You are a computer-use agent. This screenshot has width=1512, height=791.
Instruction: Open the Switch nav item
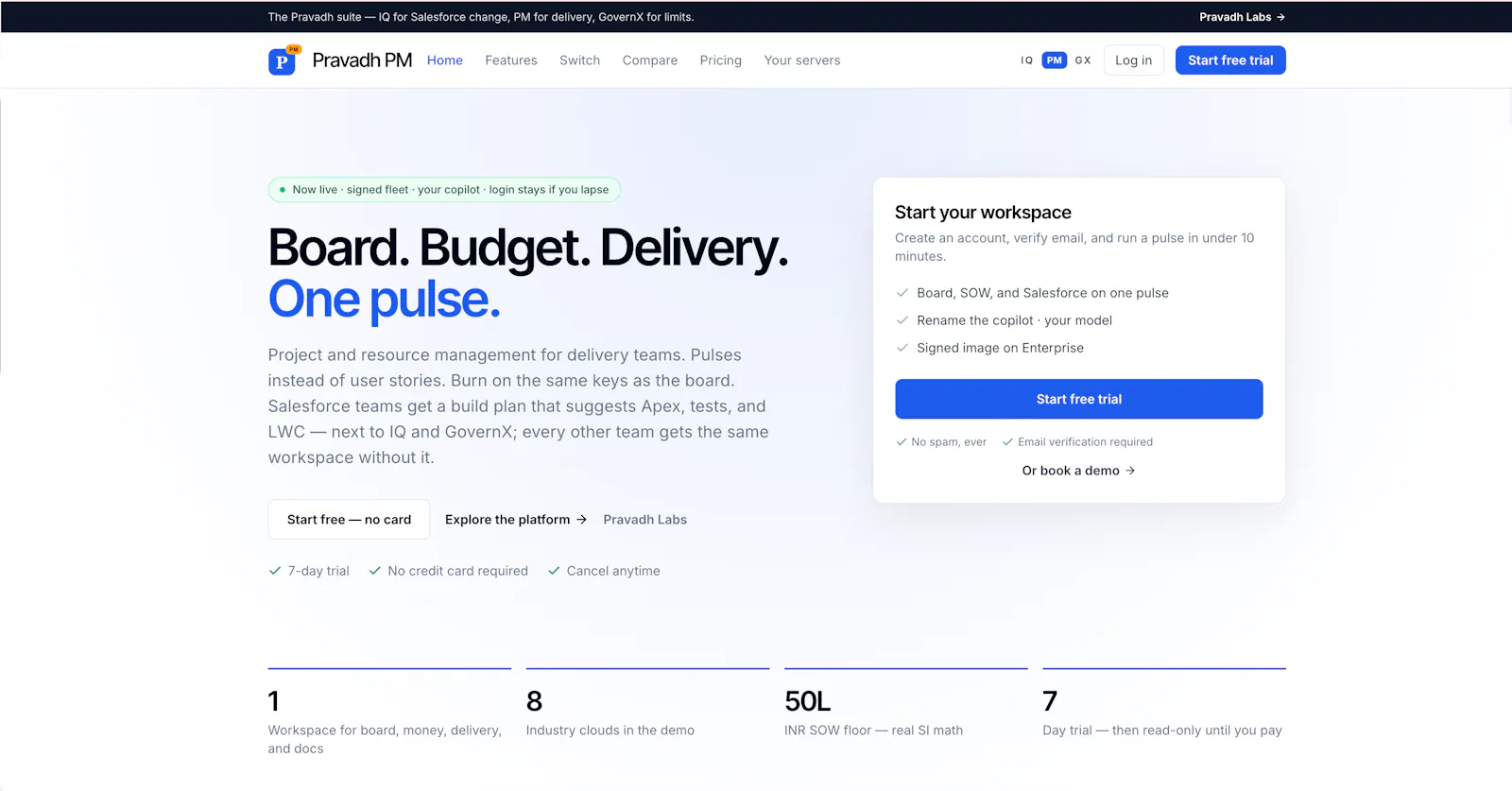[580, 60]
